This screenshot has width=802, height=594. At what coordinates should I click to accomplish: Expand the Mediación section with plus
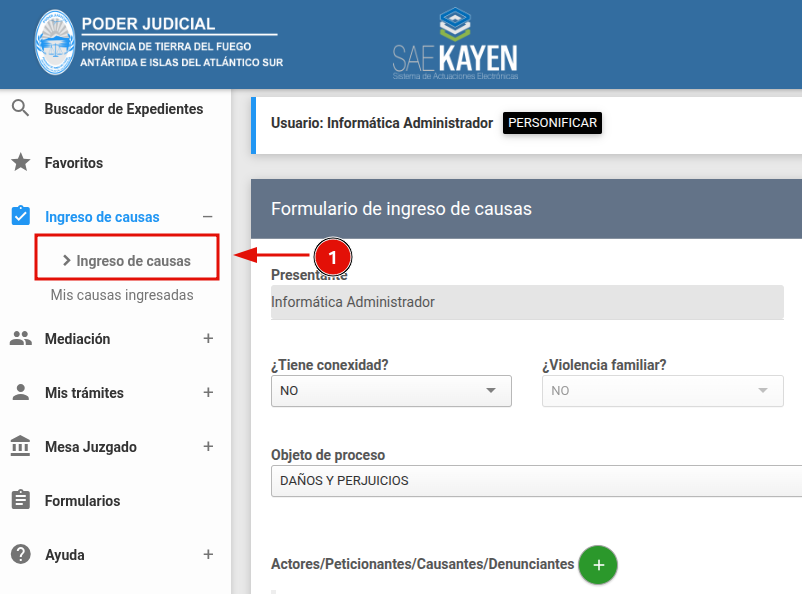point(208,339)
